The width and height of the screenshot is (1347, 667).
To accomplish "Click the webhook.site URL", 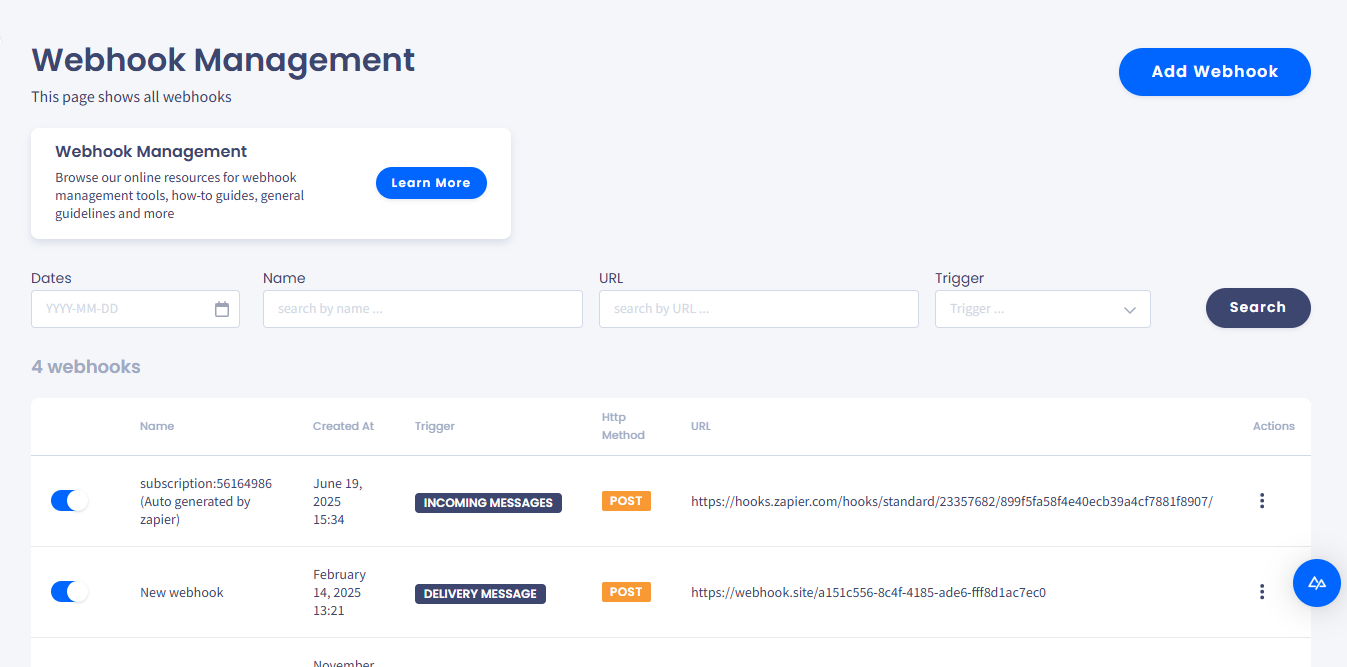I will click(868, 593).
